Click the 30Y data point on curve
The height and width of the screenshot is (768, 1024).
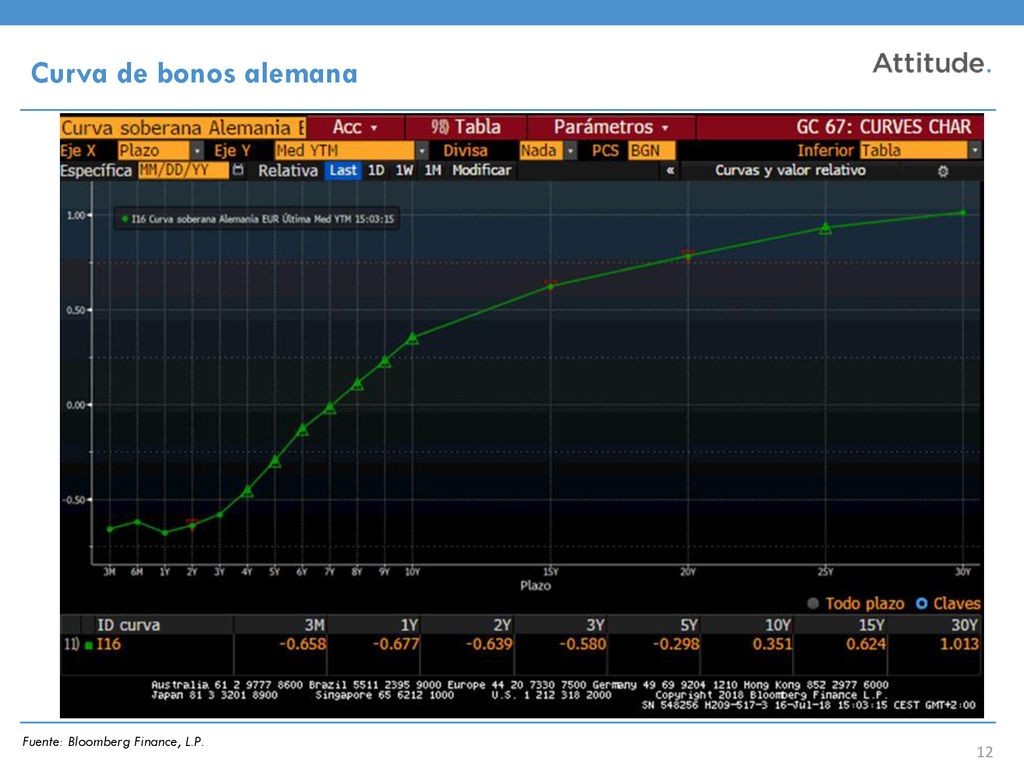pyautogui.click(x=963, y=212)
